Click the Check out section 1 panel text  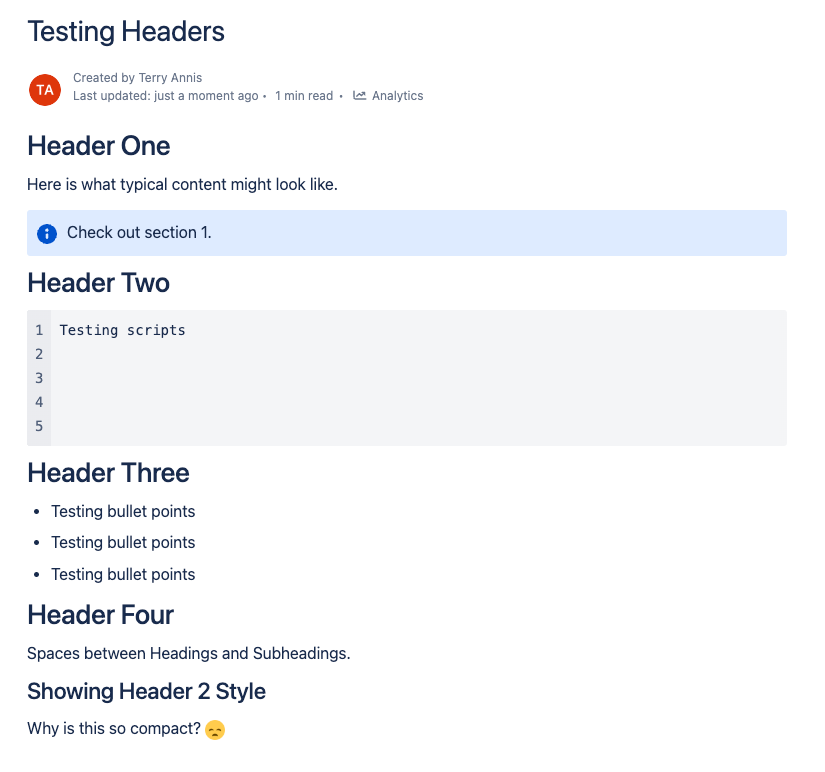click(x=139, y=233)
